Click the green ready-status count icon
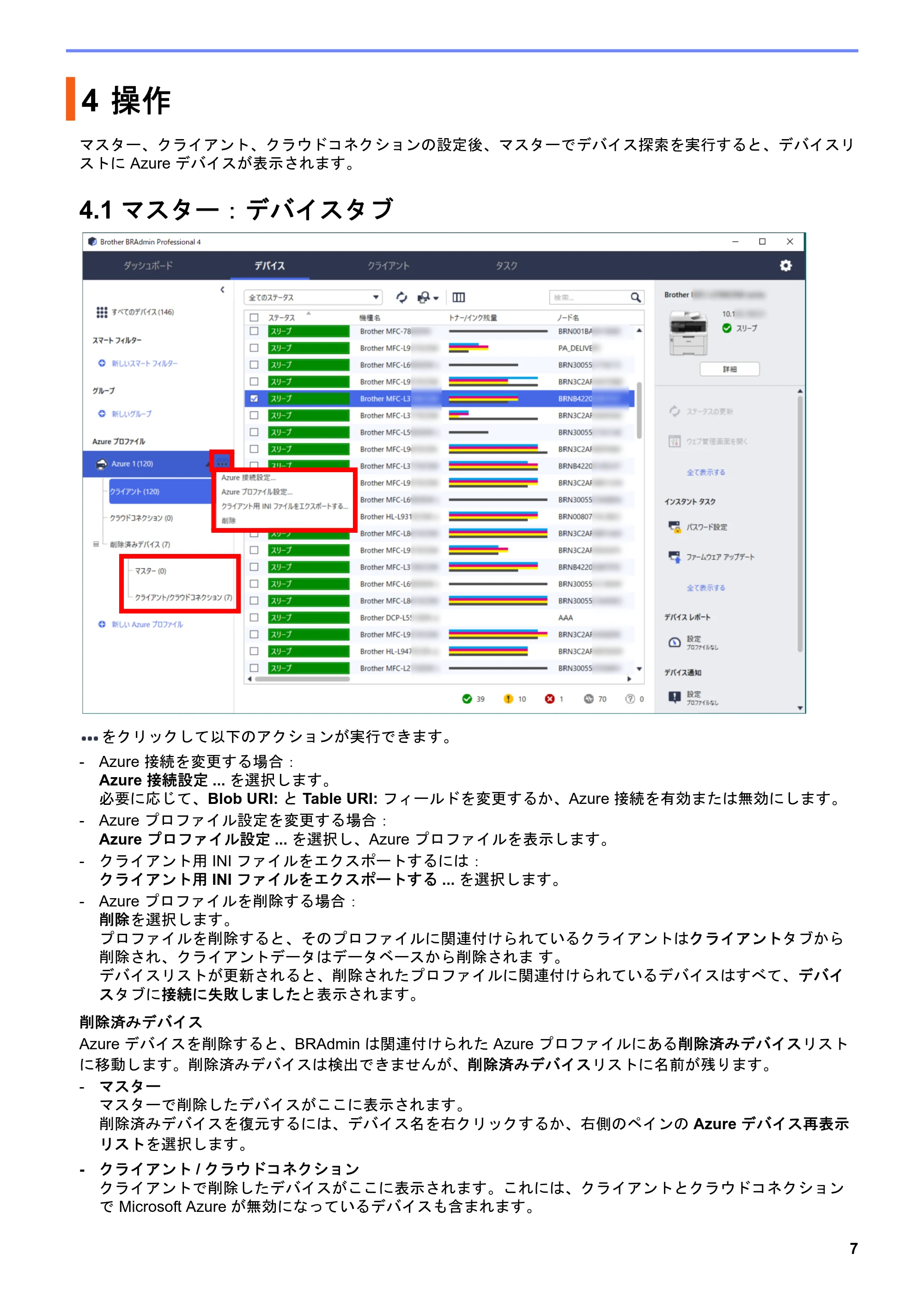This screenshot has width=924, height=1308. tap(467, 699)
